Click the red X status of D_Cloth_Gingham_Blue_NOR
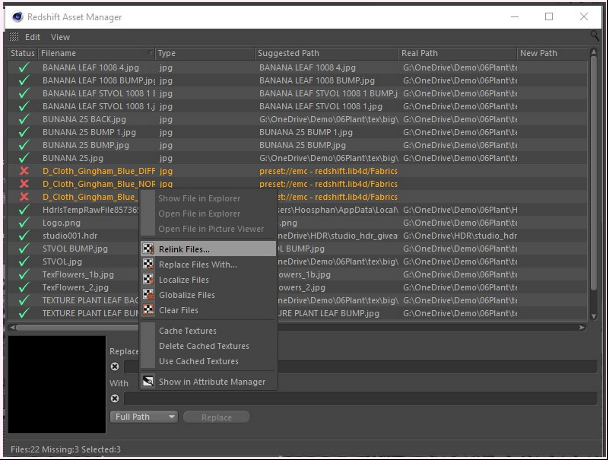 coord(24,184)
